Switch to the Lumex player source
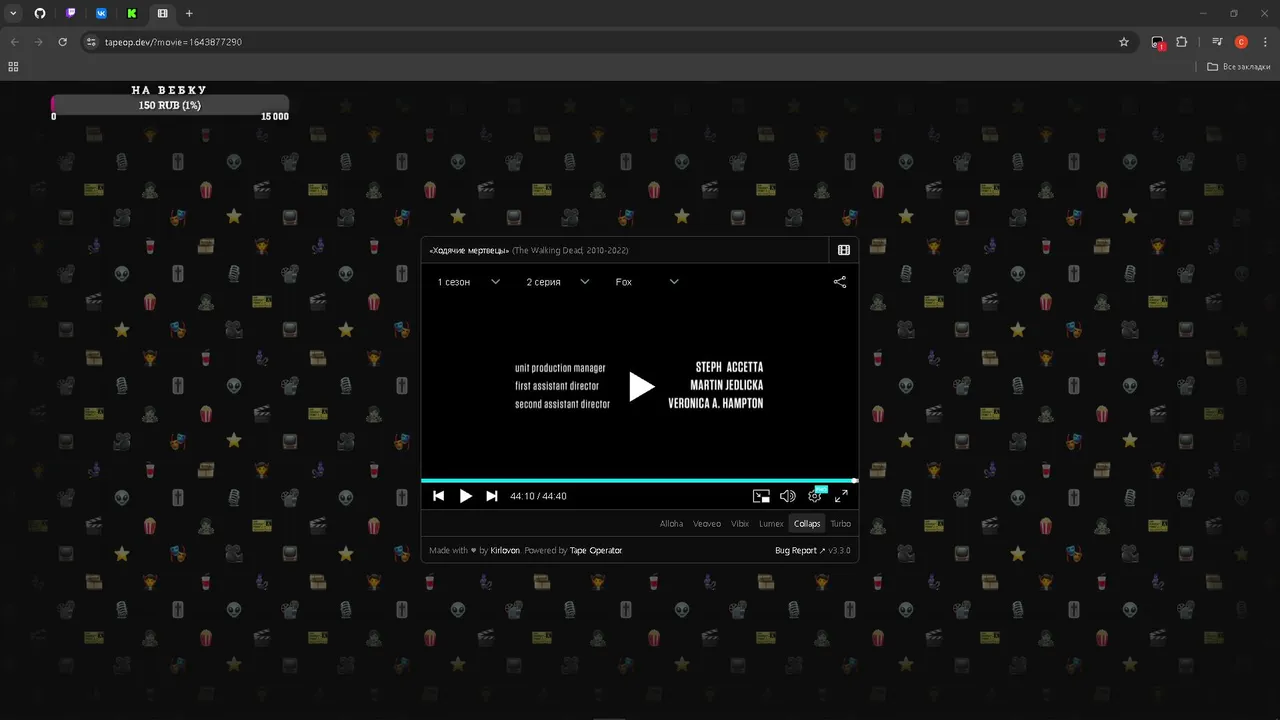The image size is (1280, 720). tap(771, 524)
